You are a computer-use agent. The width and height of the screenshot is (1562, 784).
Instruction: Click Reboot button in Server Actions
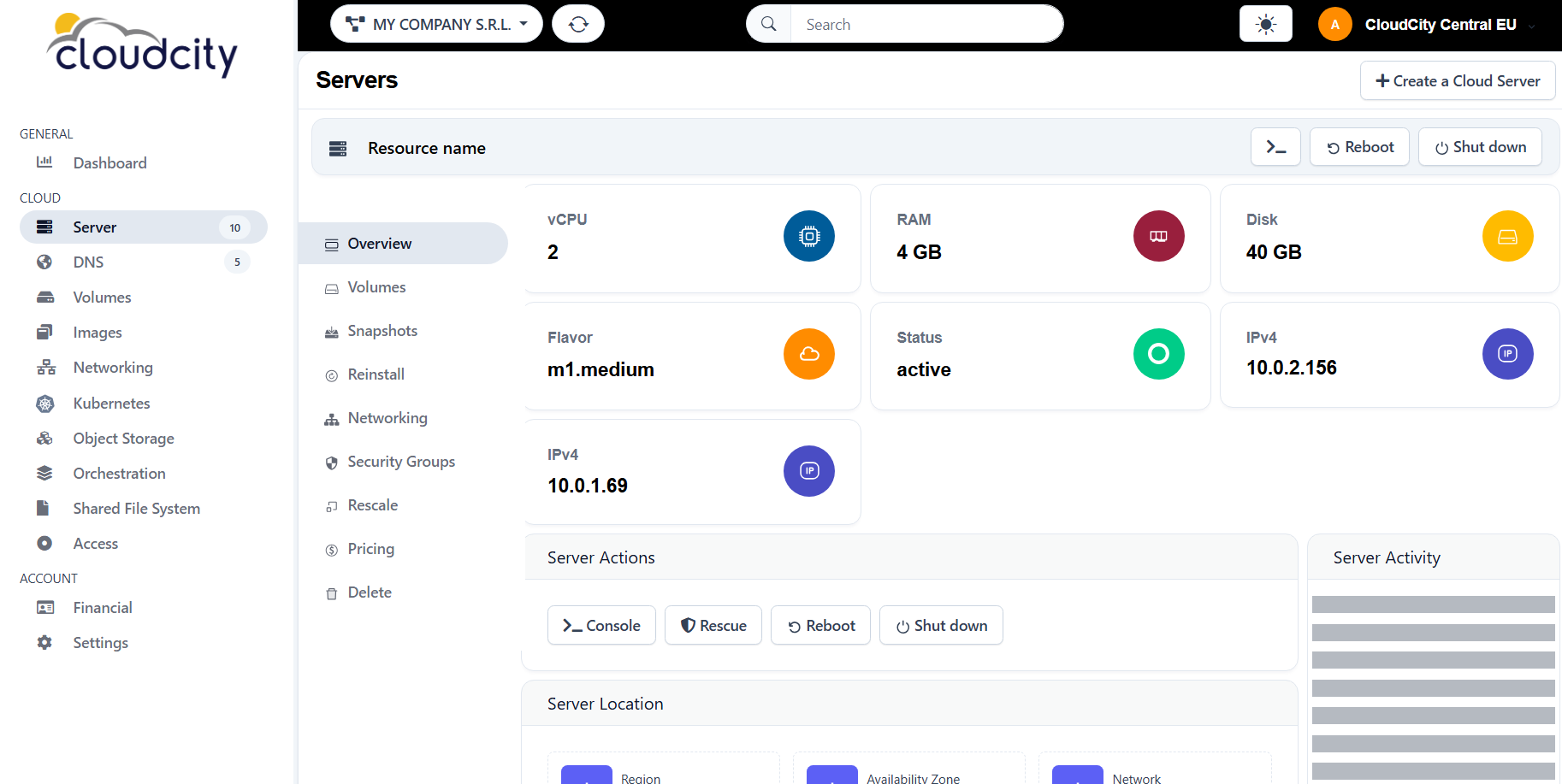coord(820,625)
